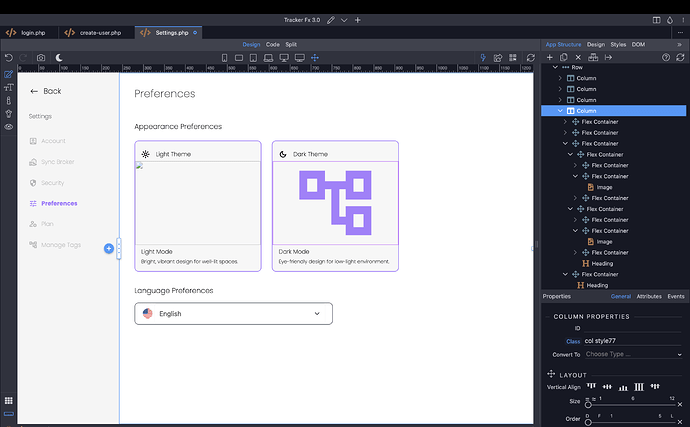Click the plus icon beside the project name
The image size is (690, 427).
(x=358, y=20)
